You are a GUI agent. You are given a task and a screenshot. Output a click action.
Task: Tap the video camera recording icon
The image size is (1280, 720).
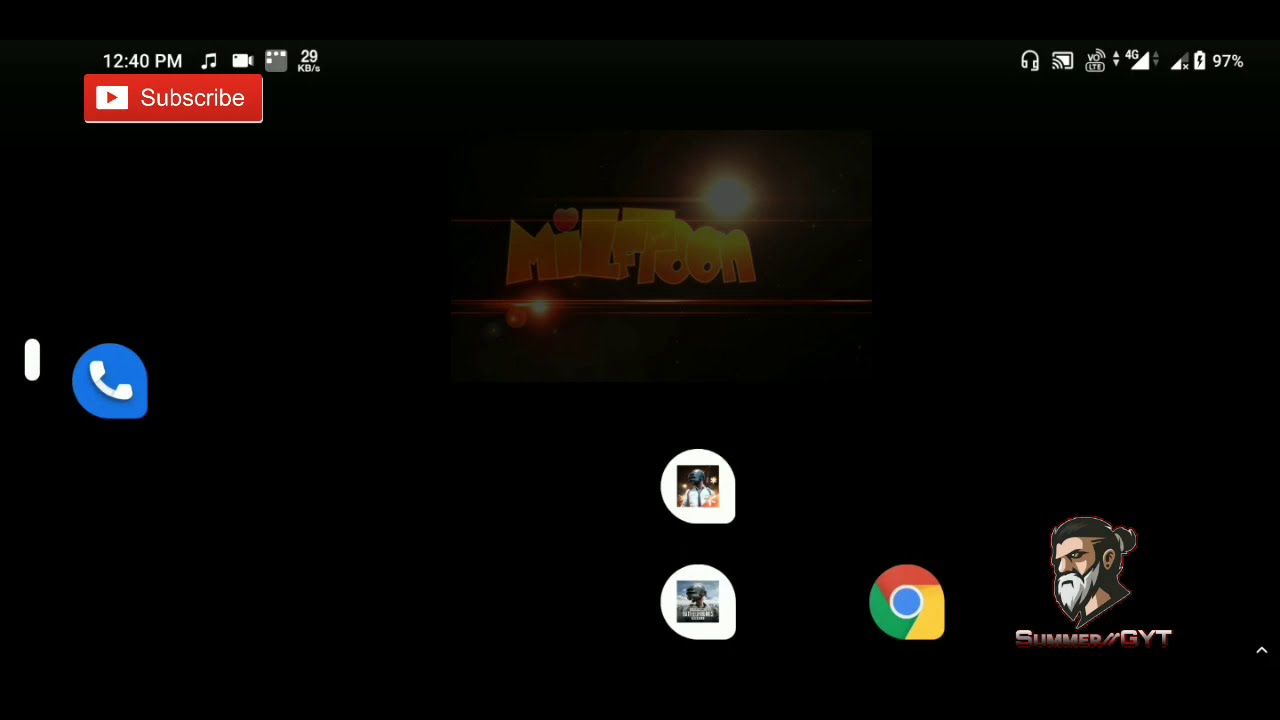click(x=242, y=61)
